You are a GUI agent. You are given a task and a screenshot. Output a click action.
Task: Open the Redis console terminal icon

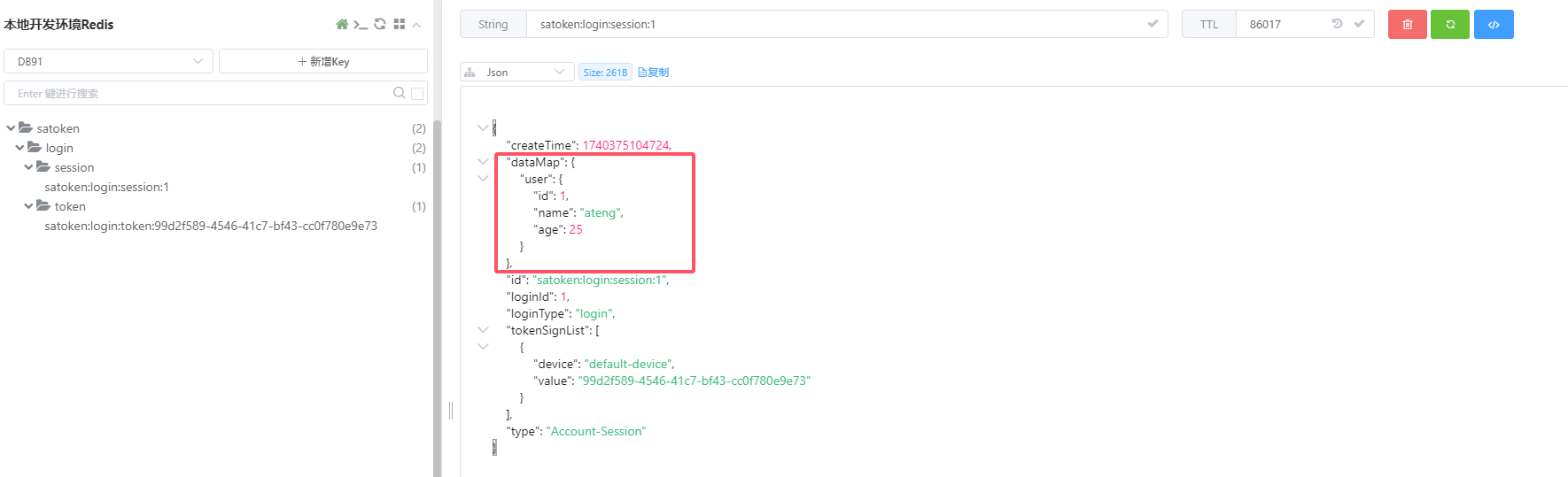tap(361, 24)
